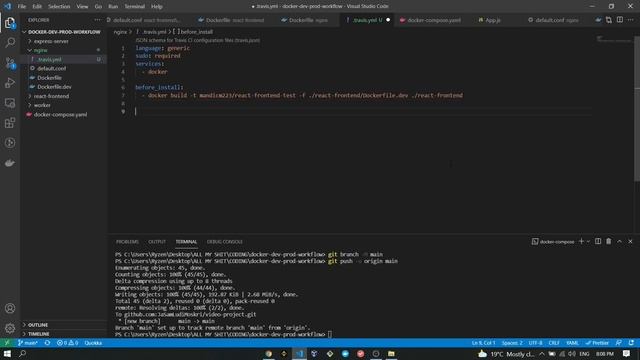Viewport: 640px width, 360px height.
Task: Click the Windows taskbar search icon
Action: pos(22,353)
